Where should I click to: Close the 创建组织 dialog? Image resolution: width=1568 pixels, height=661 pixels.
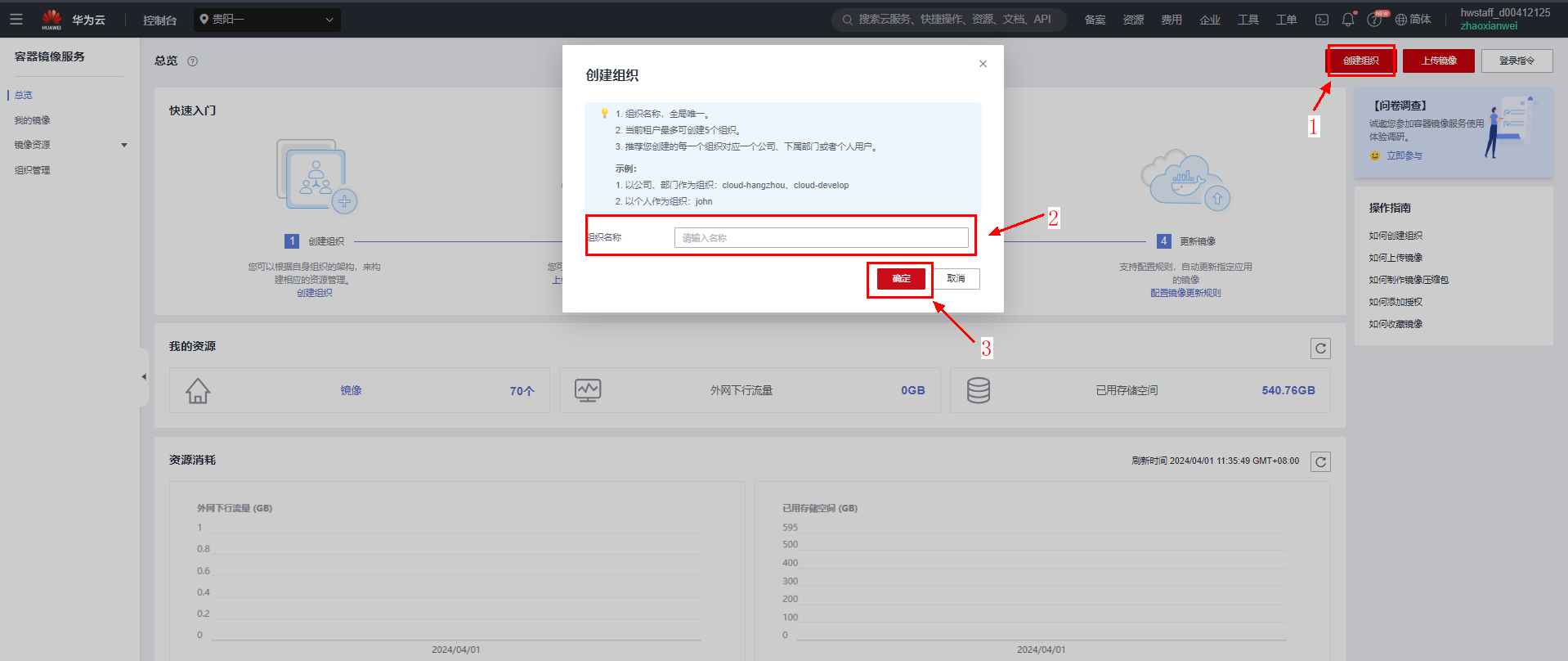coord(983,64)
